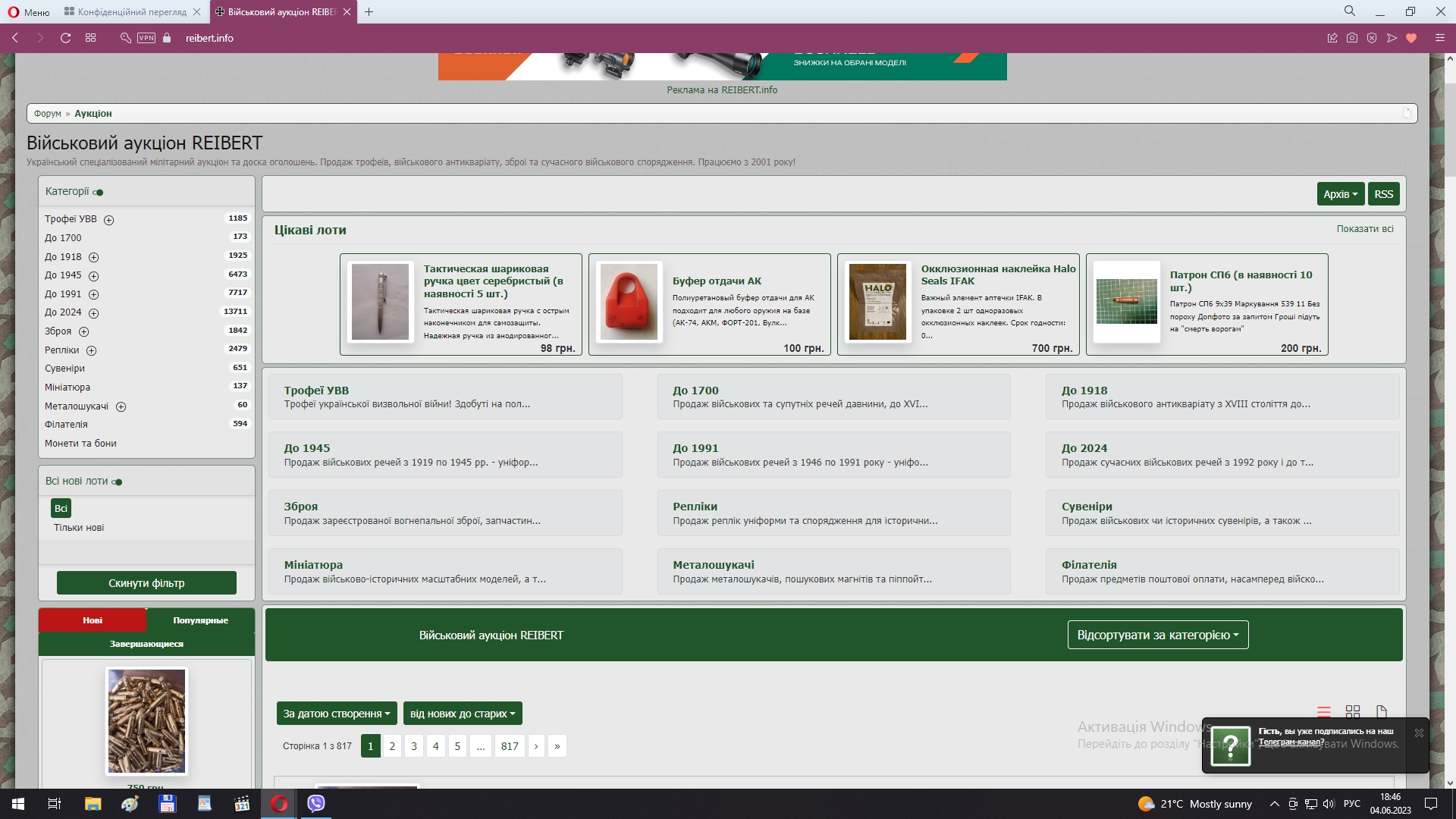Screen dimensions: 1456x819
Task: Open a new browser tab
Action: [x=369, y=12]
